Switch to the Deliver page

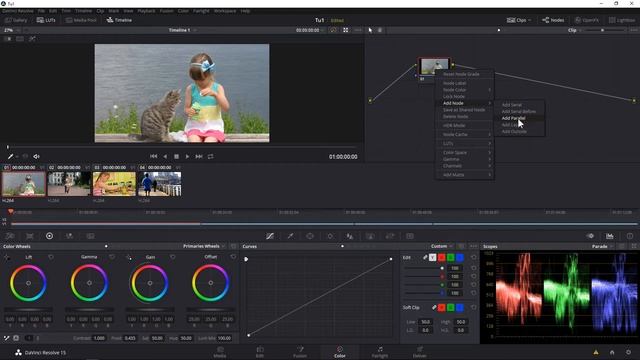[420, 352]
